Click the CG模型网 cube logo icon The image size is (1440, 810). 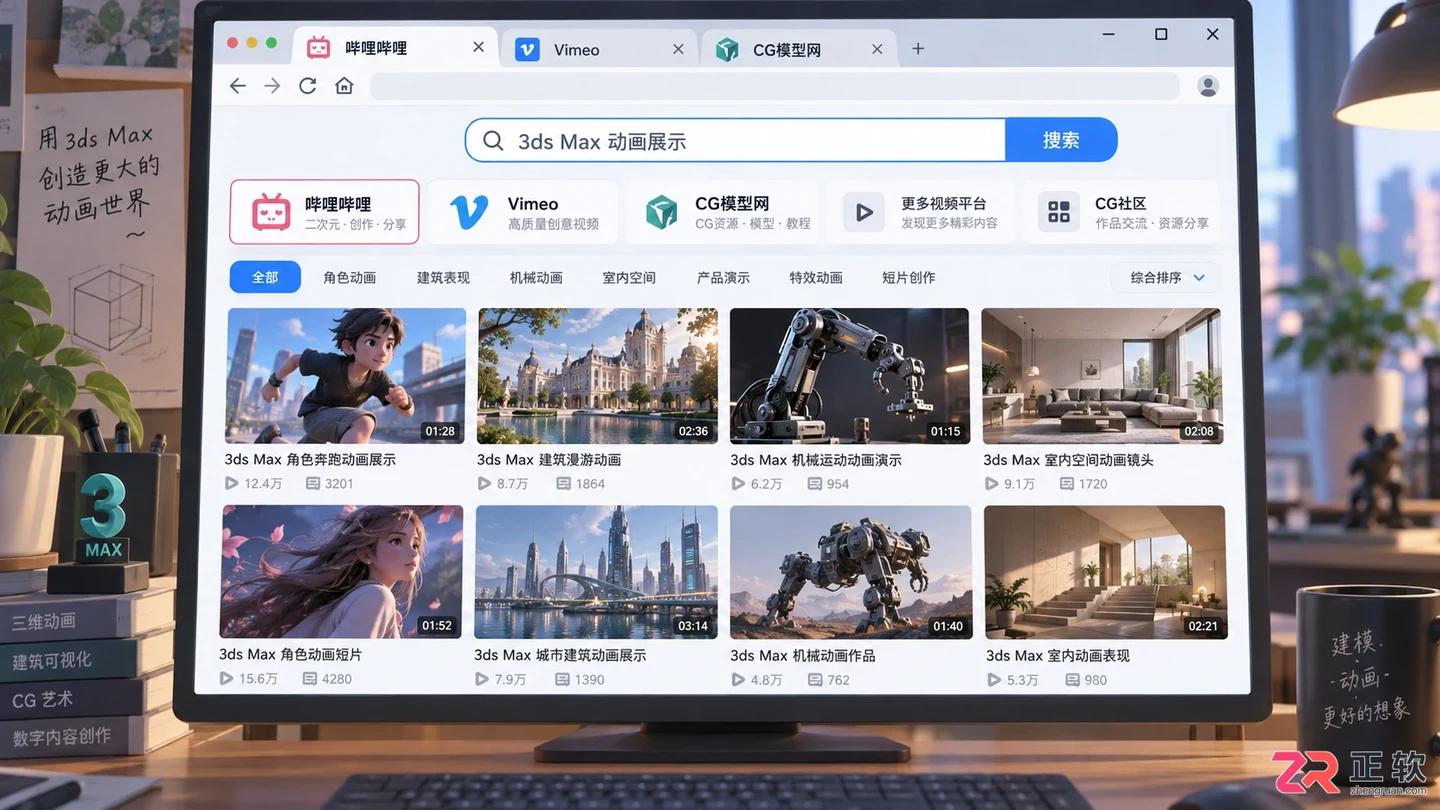pyautogui.click(x=661, y=212)
